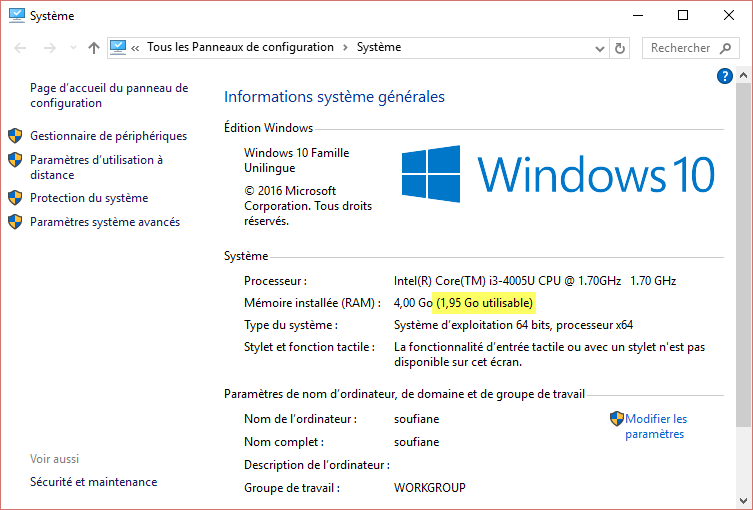Screen dimensions: 753x510
Task: Click Informations système générales heading
Action: 334,97
